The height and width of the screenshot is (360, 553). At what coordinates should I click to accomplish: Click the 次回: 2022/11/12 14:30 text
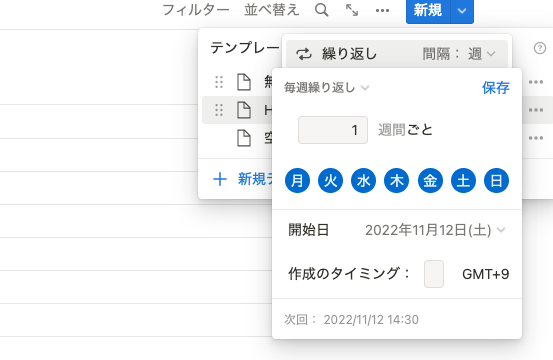pos(351,319)
